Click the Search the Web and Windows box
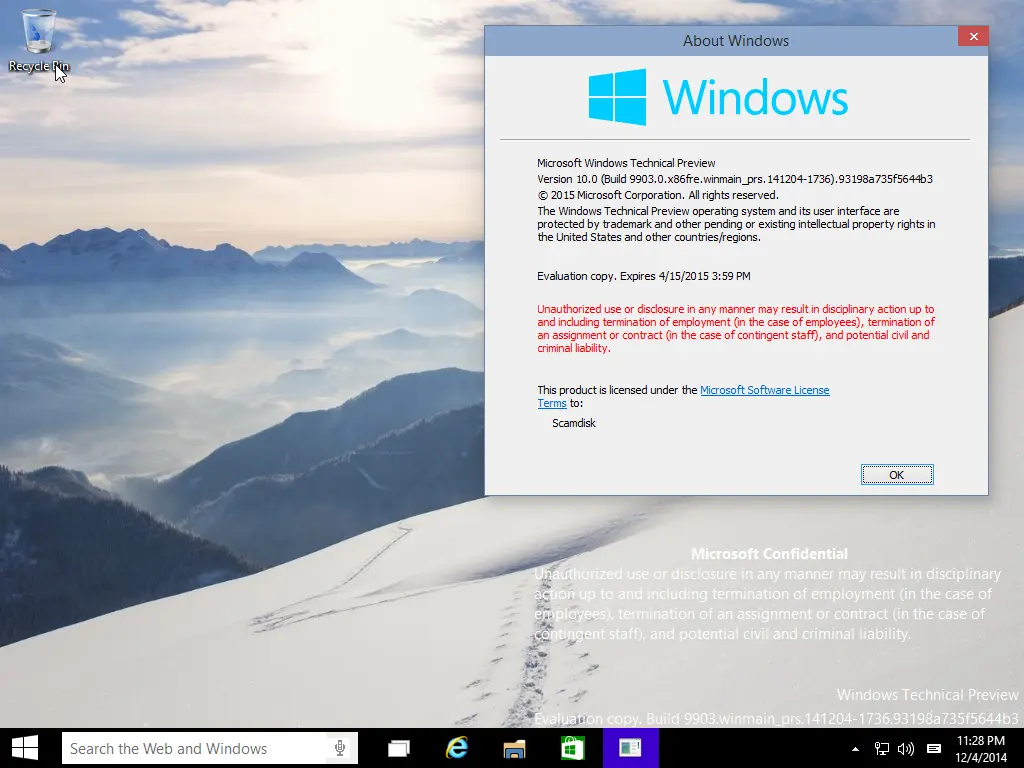This screenshot has height=768, width=1024. (210, 748)
